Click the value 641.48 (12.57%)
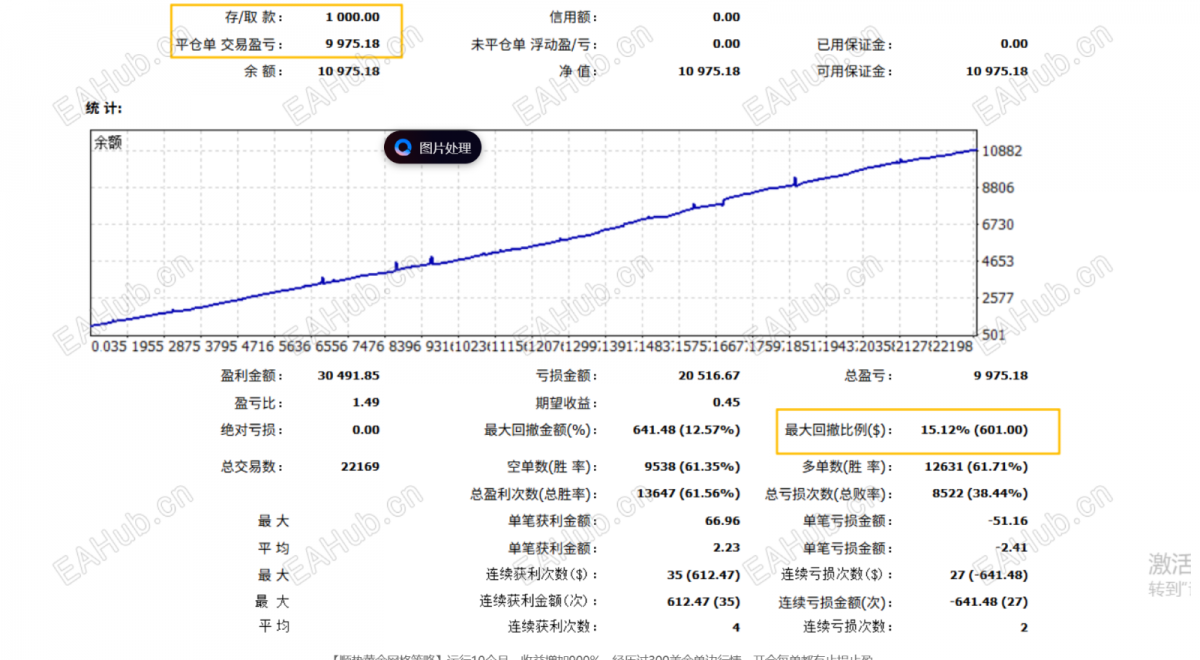 pos(687,430)
